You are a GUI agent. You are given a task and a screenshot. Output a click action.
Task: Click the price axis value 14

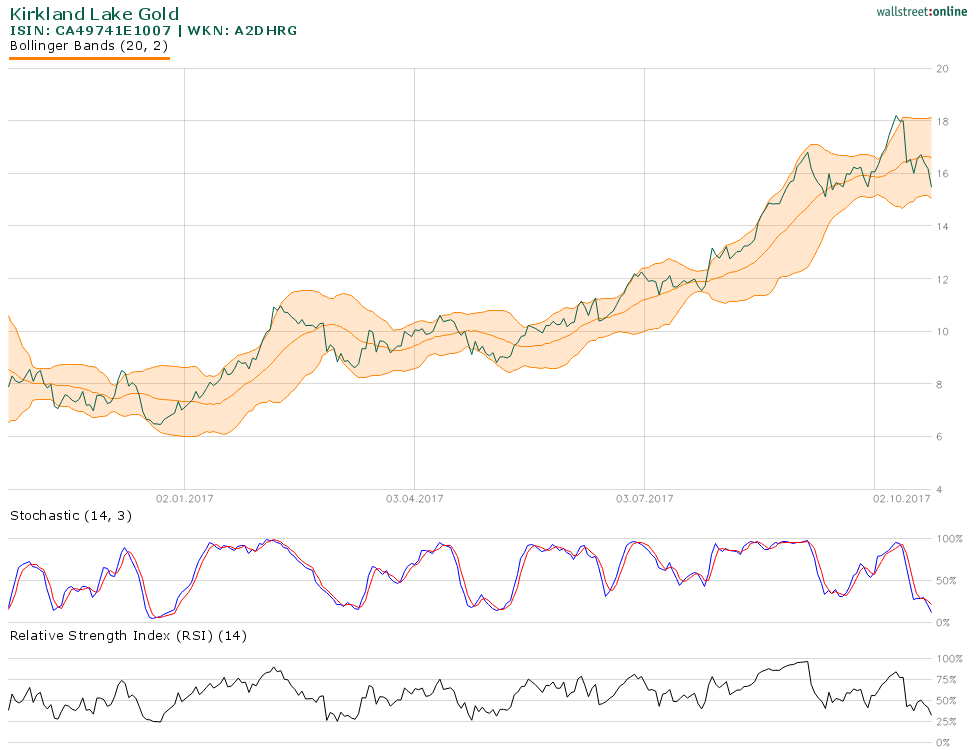point(942,227)
